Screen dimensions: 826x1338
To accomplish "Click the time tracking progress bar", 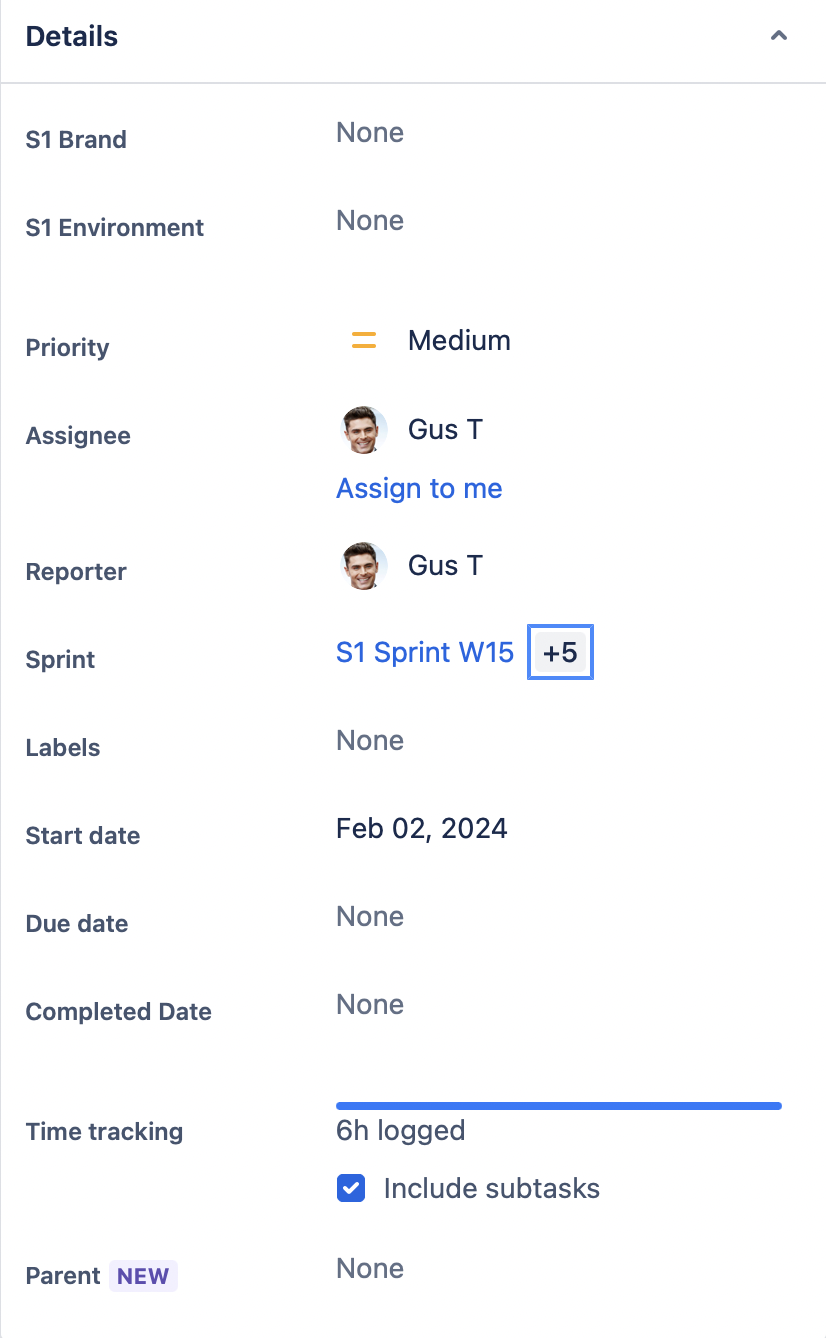I will coord(559,1106).
